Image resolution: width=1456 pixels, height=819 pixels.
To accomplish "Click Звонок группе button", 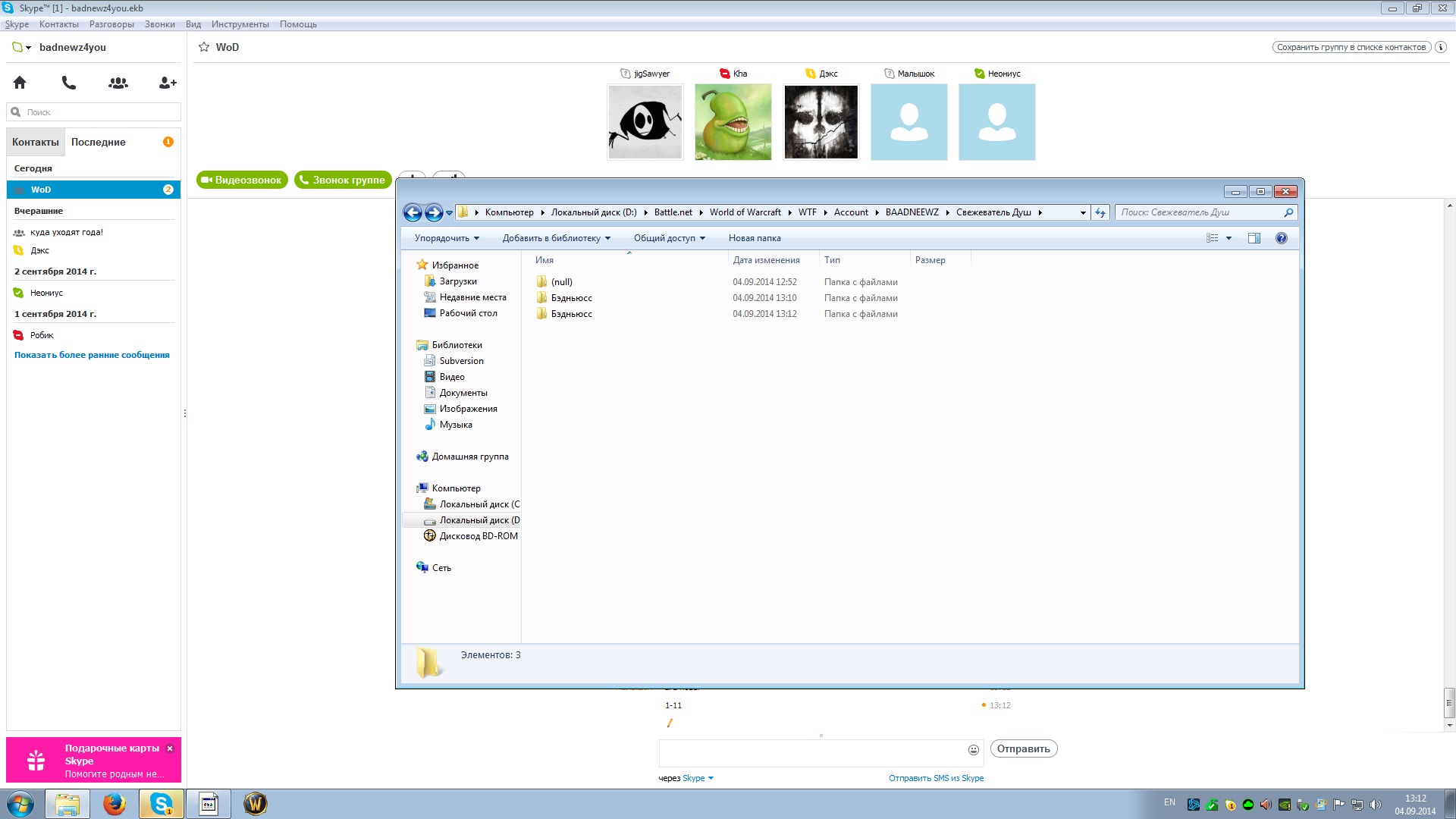I will [343, 180].
